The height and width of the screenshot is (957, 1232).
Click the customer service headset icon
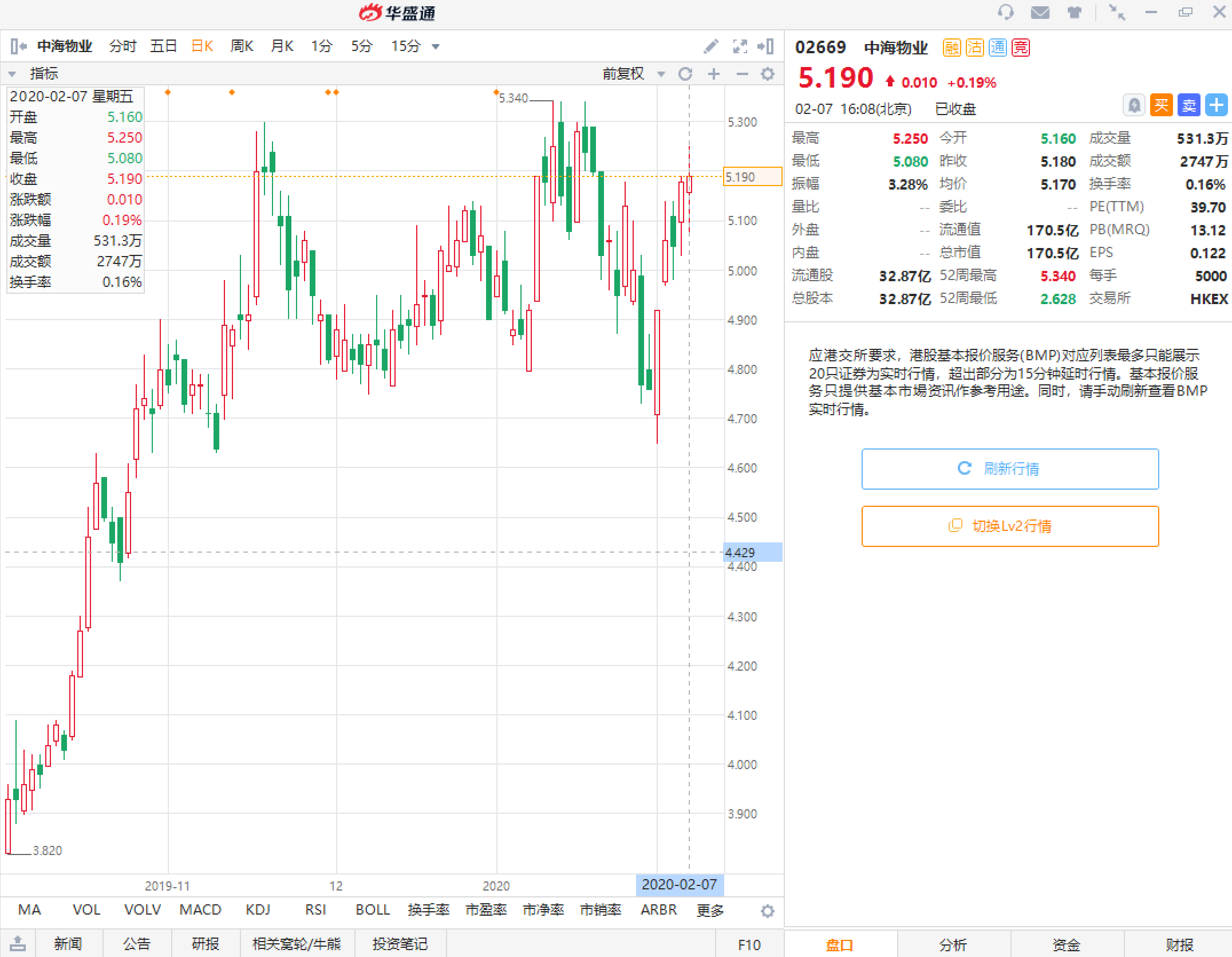(1005, 12)
